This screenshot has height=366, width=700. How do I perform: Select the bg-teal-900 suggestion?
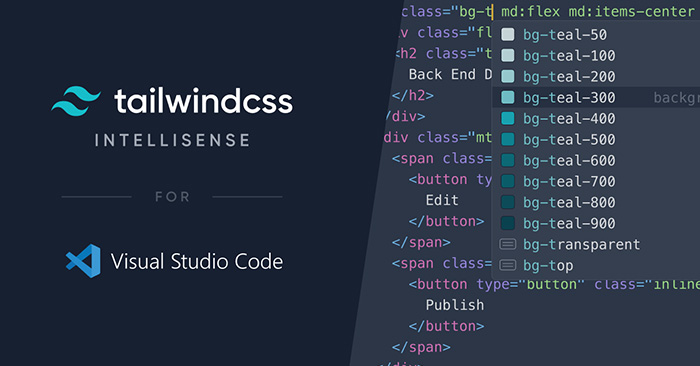(596, 223)
